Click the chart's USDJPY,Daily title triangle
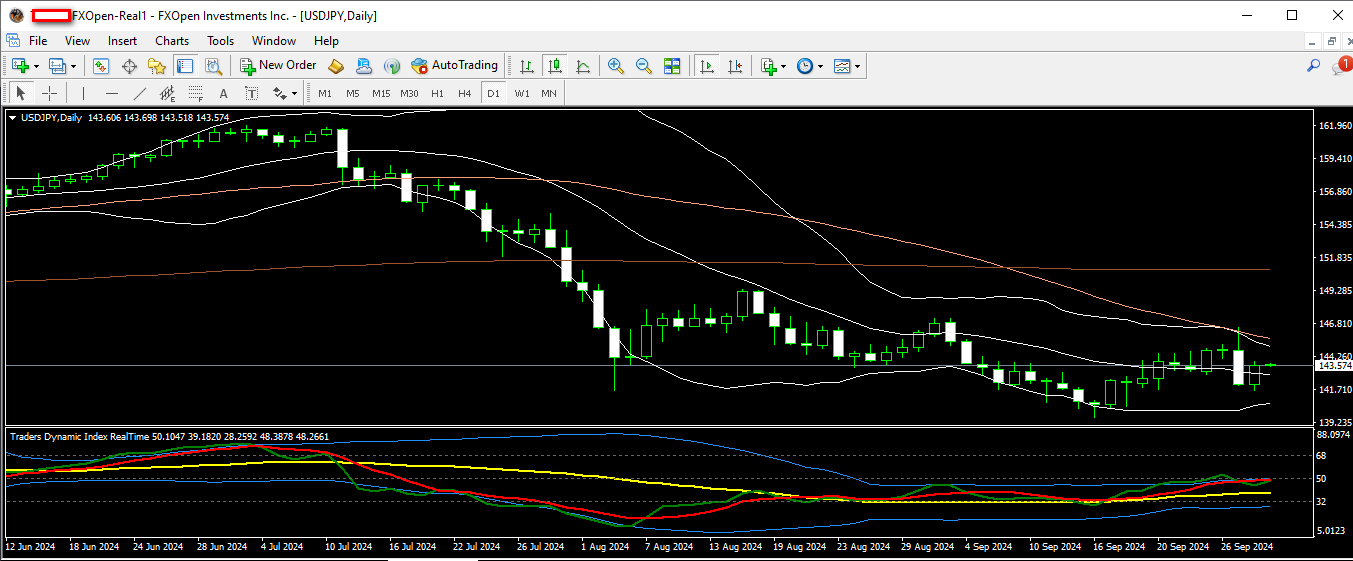The image size is (1353, 561). 12,118
